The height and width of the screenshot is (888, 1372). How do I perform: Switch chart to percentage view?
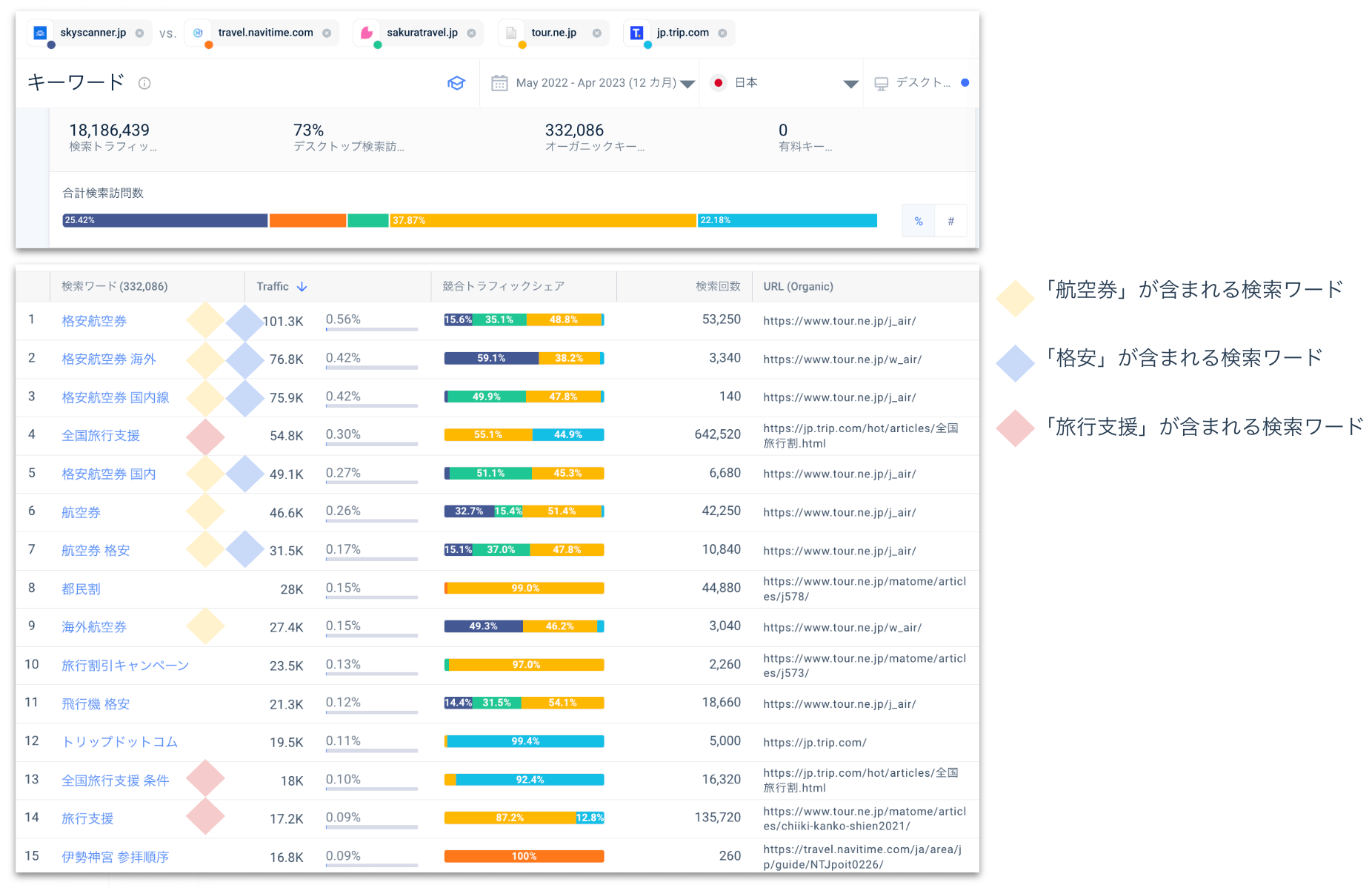(x=919, y=221)
